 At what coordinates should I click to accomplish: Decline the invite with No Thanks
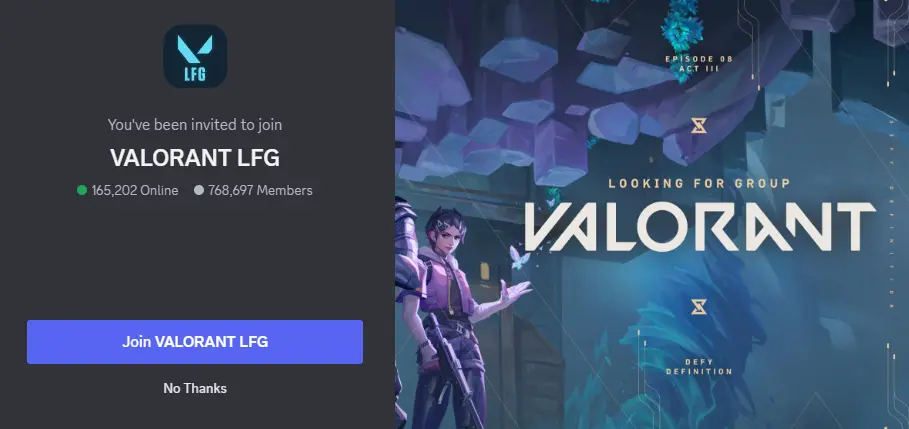click(x=195, y=388)
